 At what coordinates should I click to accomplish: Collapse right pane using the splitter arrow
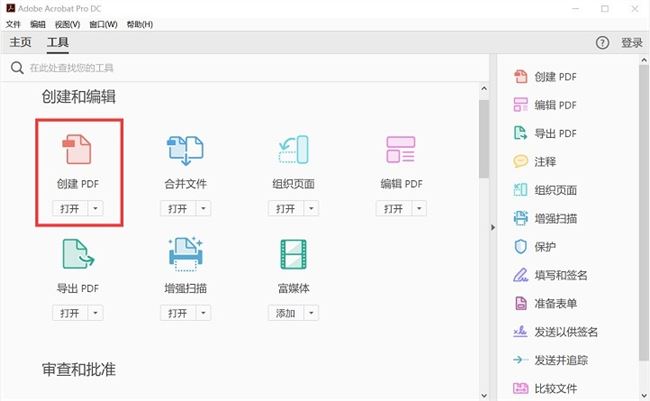click(491, 228)
